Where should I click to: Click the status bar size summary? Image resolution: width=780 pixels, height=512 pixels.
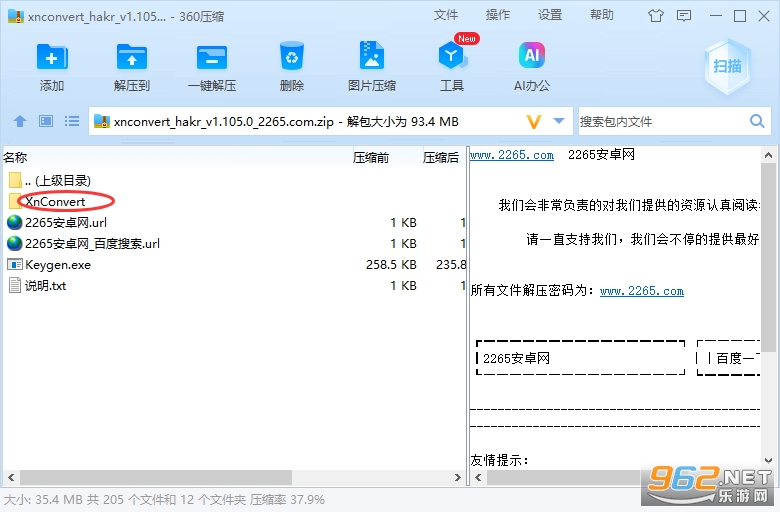click(164, 500)
